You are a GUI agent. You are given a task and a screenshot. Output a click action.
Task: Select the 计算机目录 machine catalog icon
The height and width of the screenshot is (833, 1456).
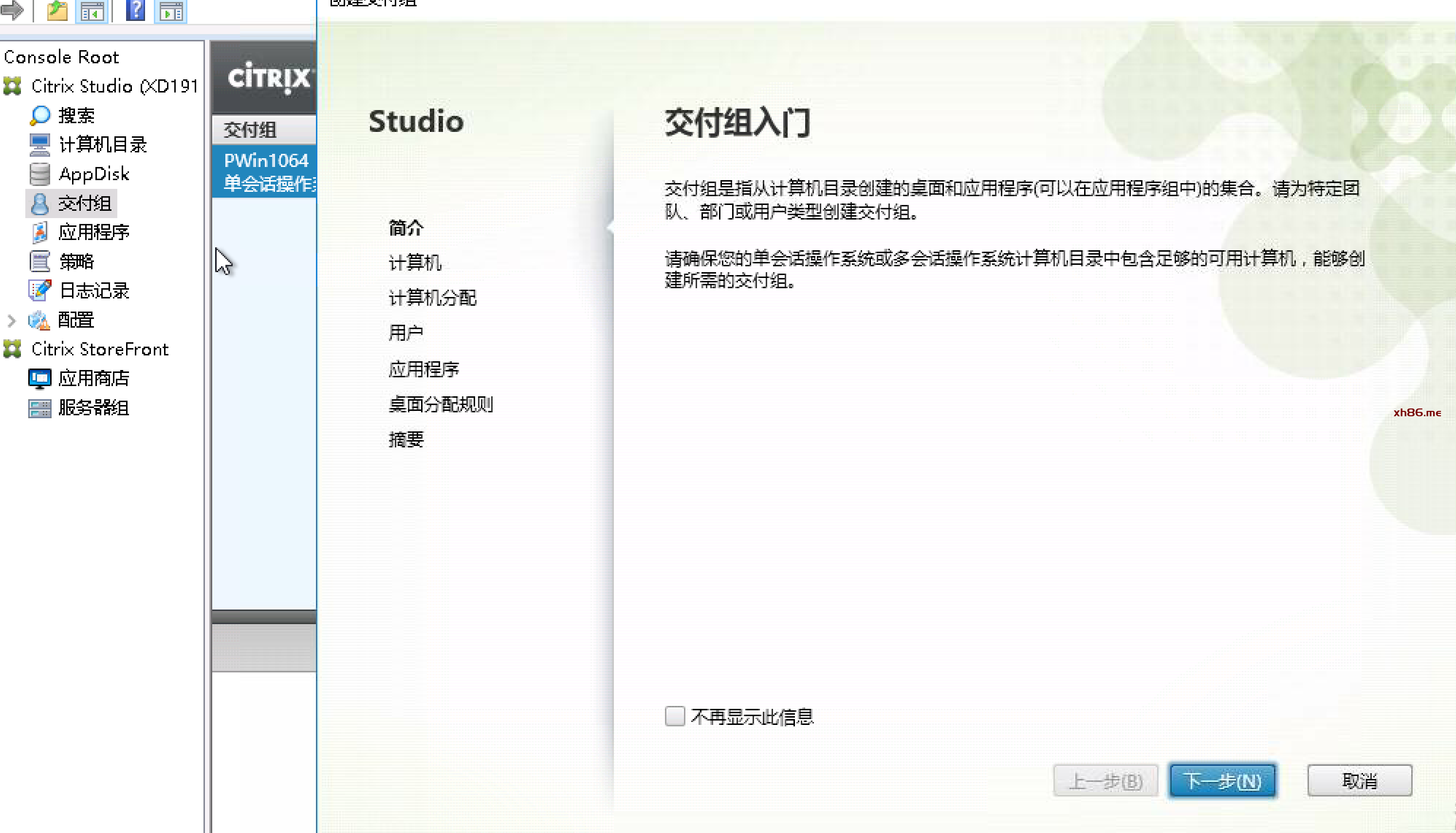point(40,145)
